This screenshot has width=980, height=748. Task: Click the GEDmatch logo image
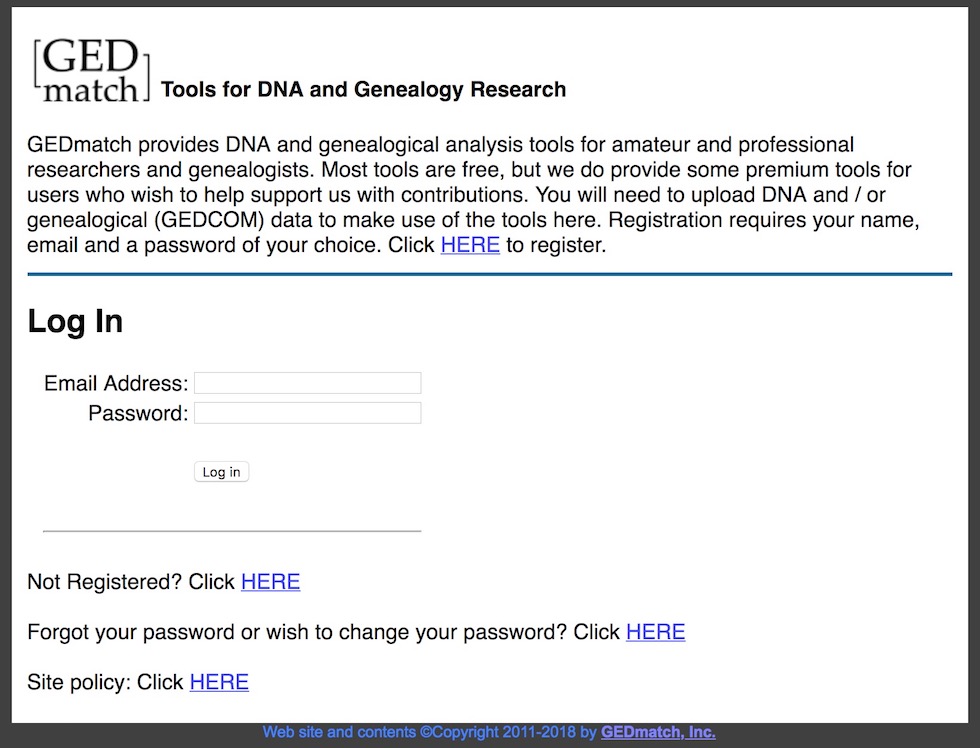pyautogui.click(x=91, y=71)
